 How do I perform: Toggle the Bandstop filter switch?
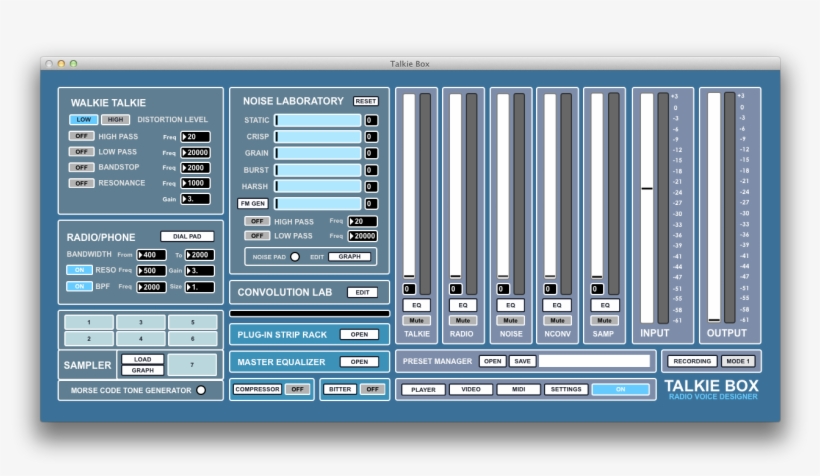[81, 167]
